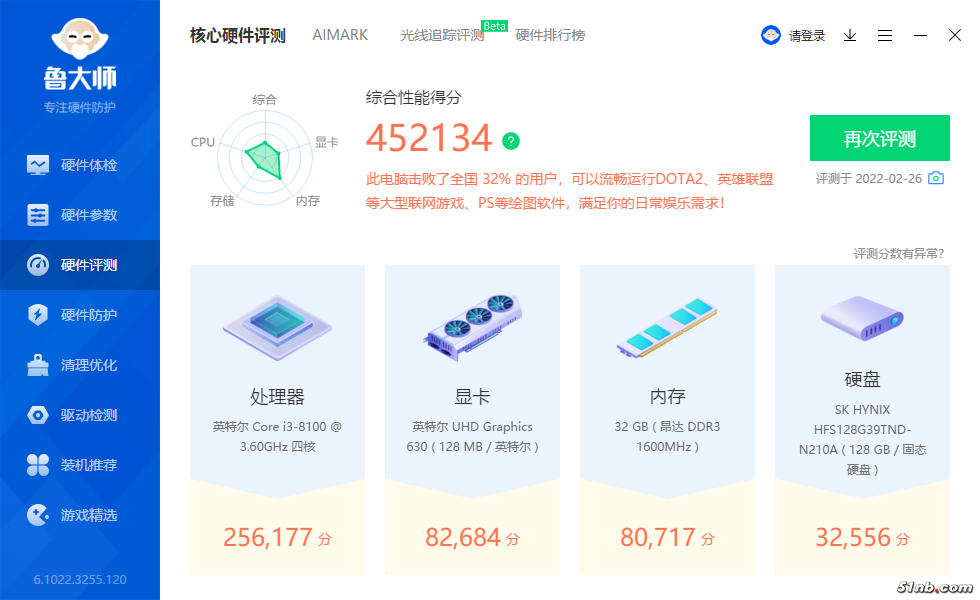Click 英特尔 Core i3-8100 description

tap(278, 436)
